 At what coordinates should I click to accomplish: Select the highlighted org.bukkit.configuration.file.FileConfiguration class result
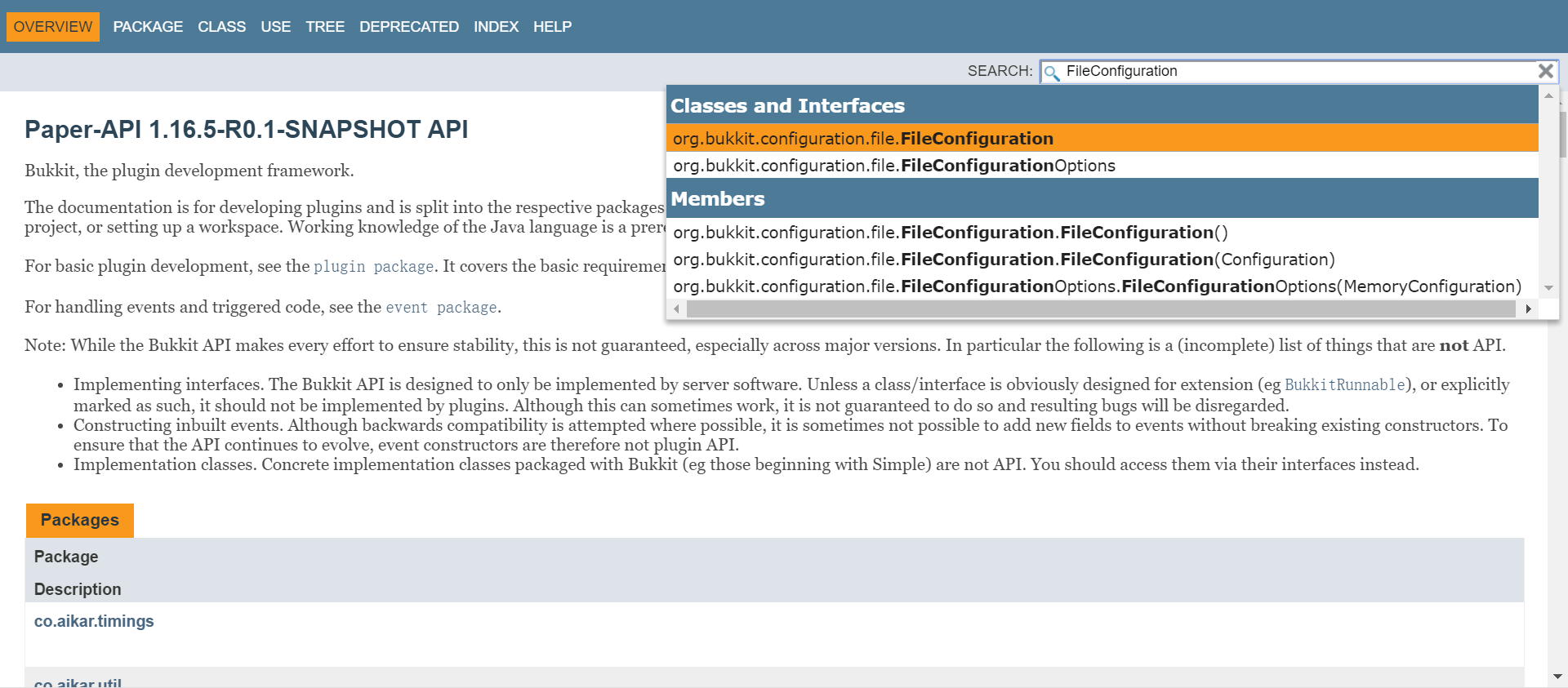(1102, 138)
